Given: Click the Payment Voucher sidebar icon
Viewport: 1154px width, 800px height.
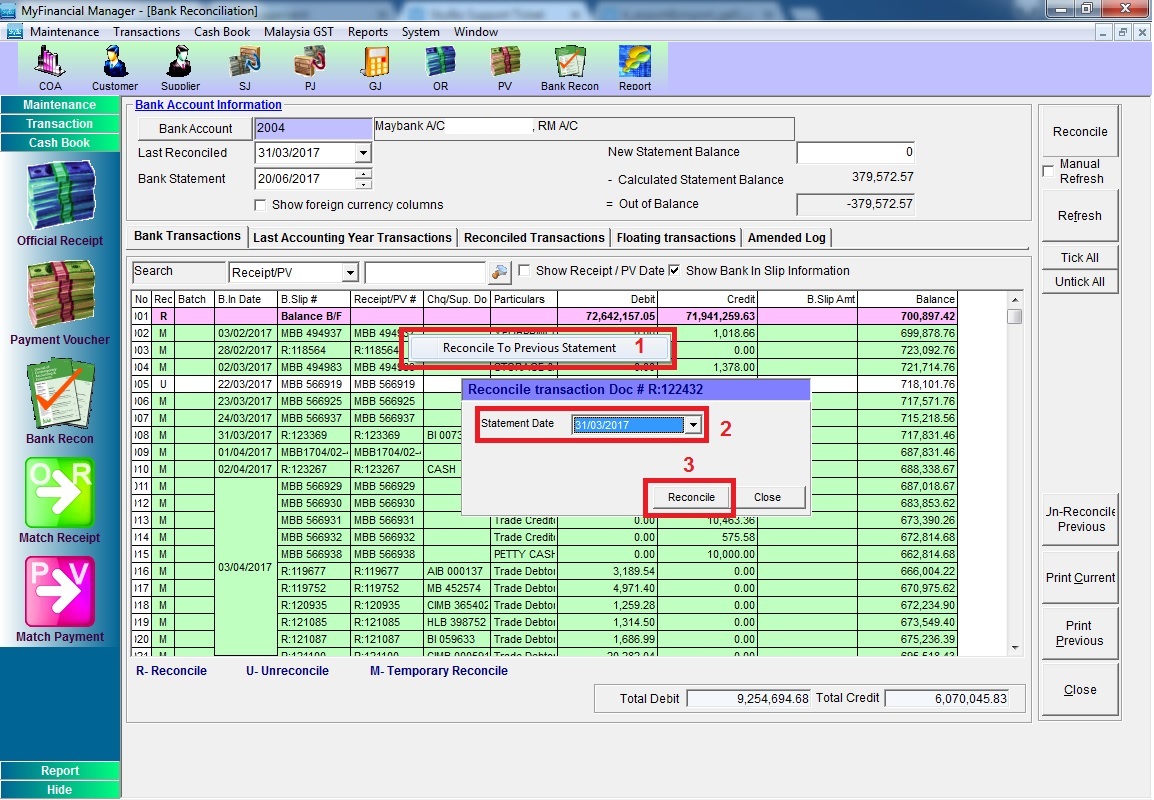Looking at the screenshot, I should [60, 302].
